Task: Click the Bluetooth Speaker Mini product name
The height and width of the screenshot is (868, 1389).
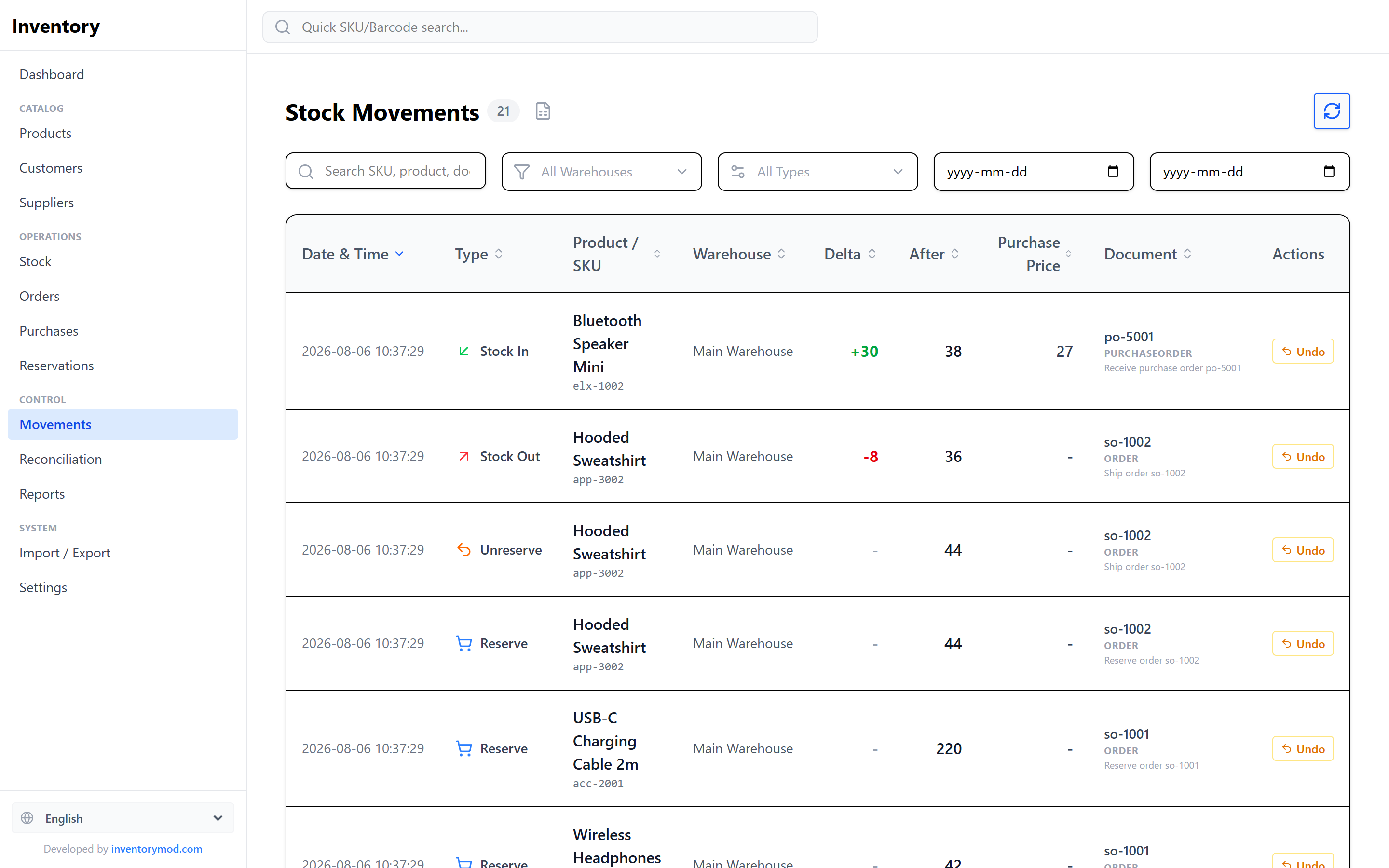Action: [x=607, y=343]
